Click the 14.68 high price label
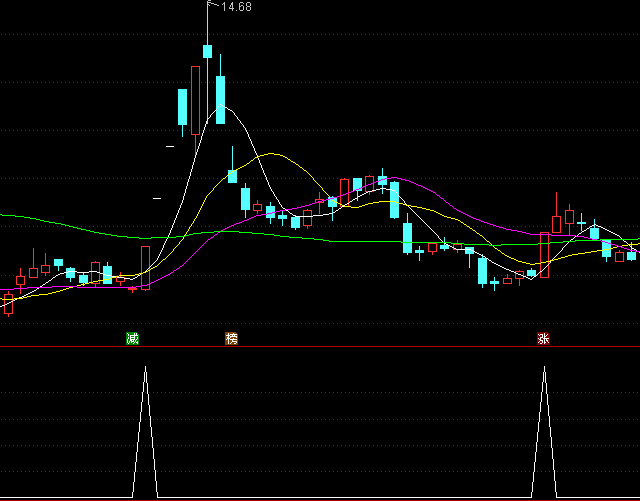The height and width of the screenshot is (501, 640). point(236,7)
